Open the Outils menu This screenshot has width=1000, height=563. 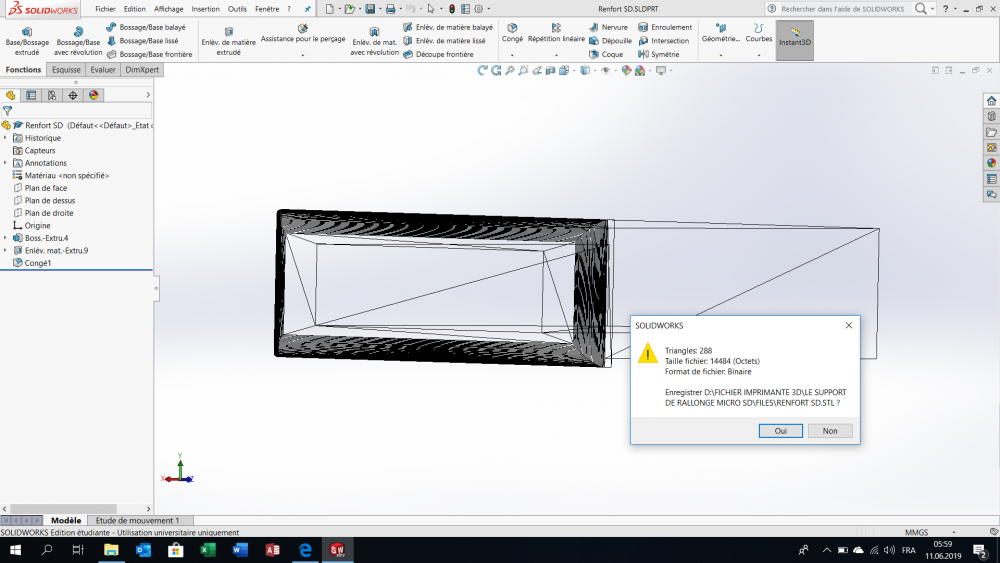coord(237,9)
